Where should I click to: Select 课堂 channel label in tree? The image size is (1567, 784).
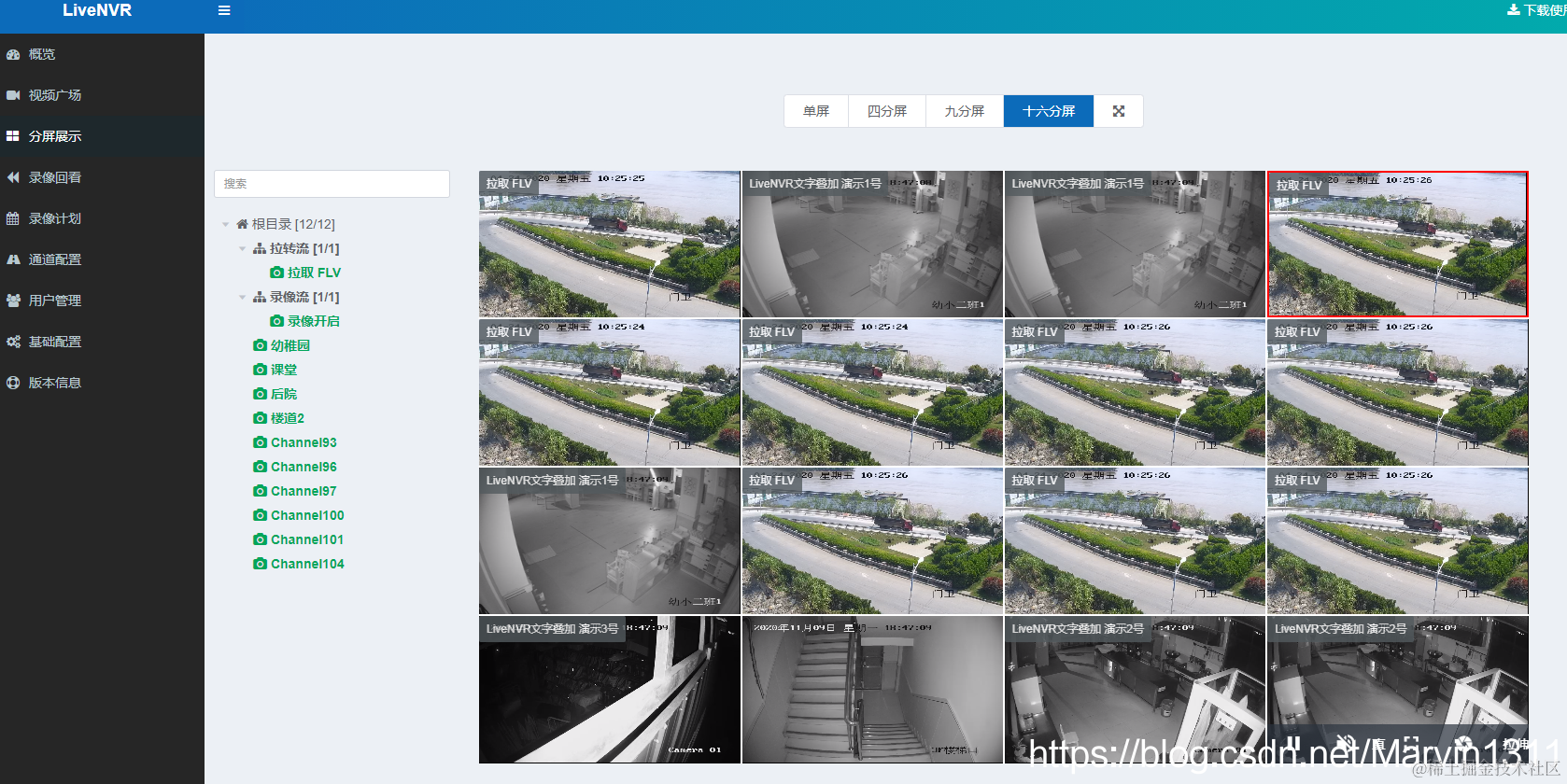pos(284,370)
